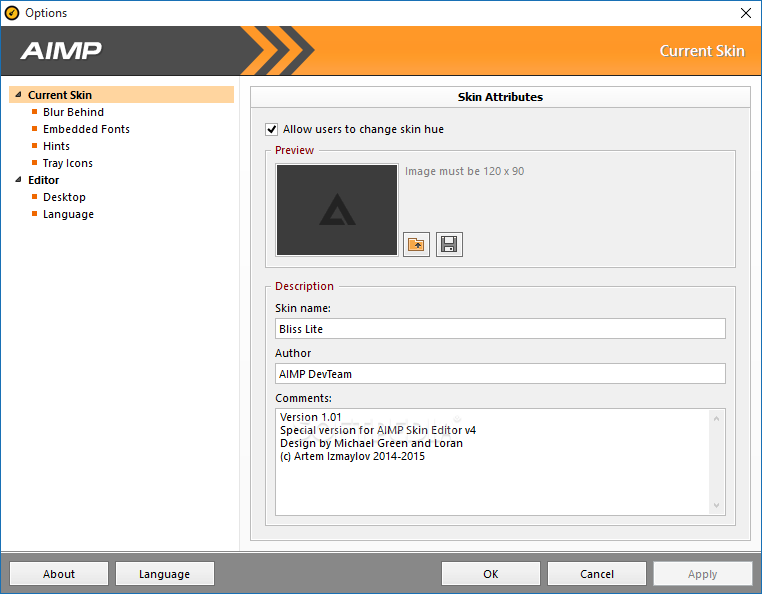This screenshot has height=594, width=762.
Task: Select the Editor category
Action: (x=44, y=180)
